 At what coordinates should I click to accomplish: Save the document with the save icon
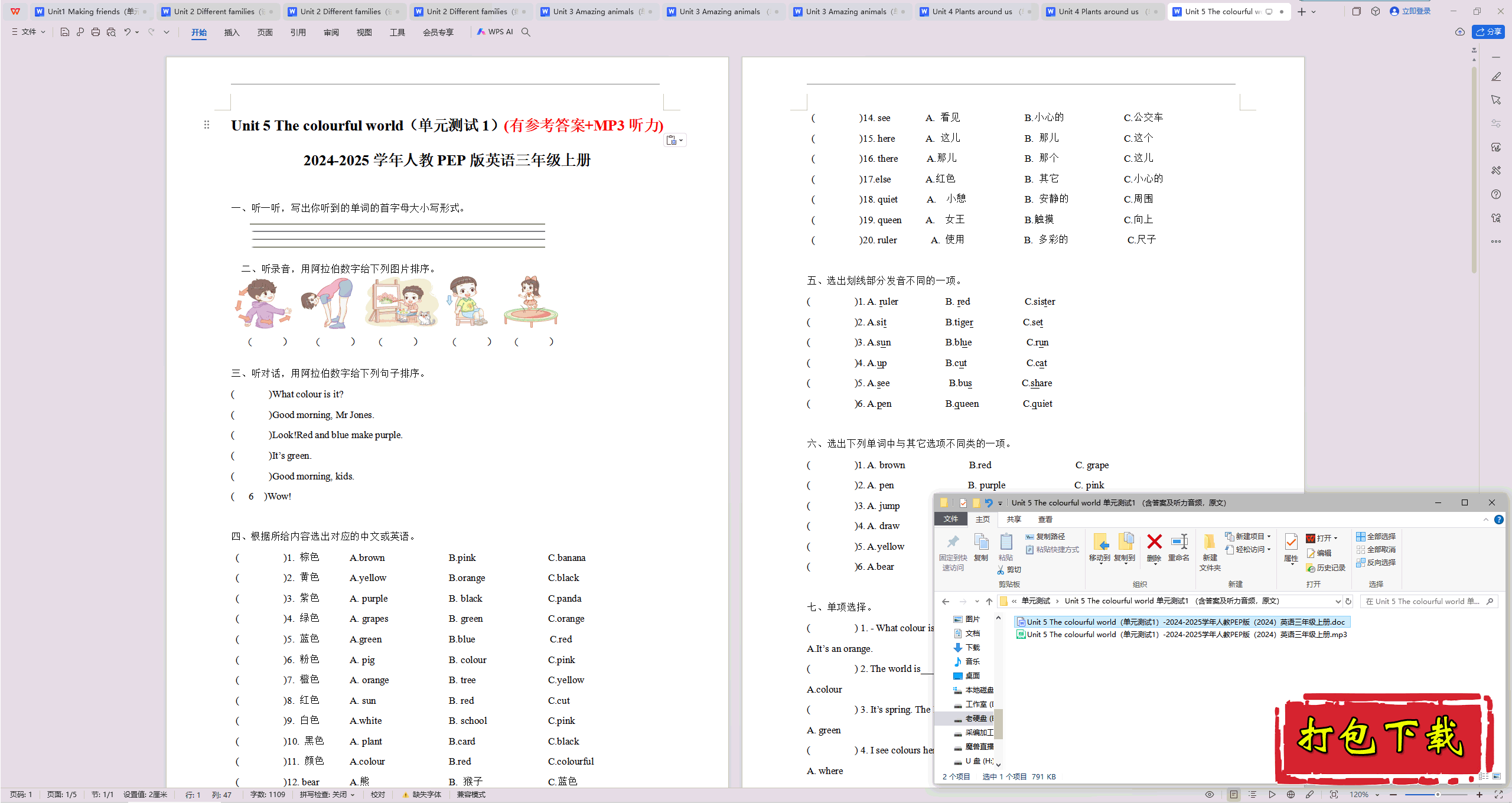pos(65,32)
